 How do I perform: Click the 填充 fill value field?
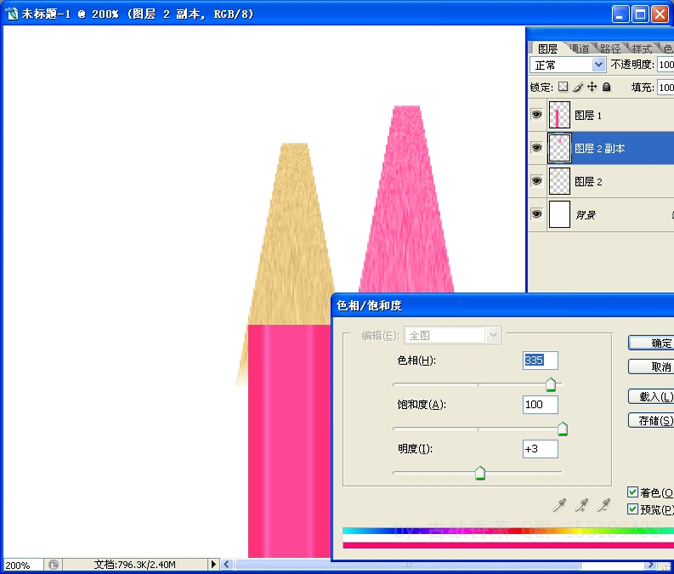pos(665,87)
